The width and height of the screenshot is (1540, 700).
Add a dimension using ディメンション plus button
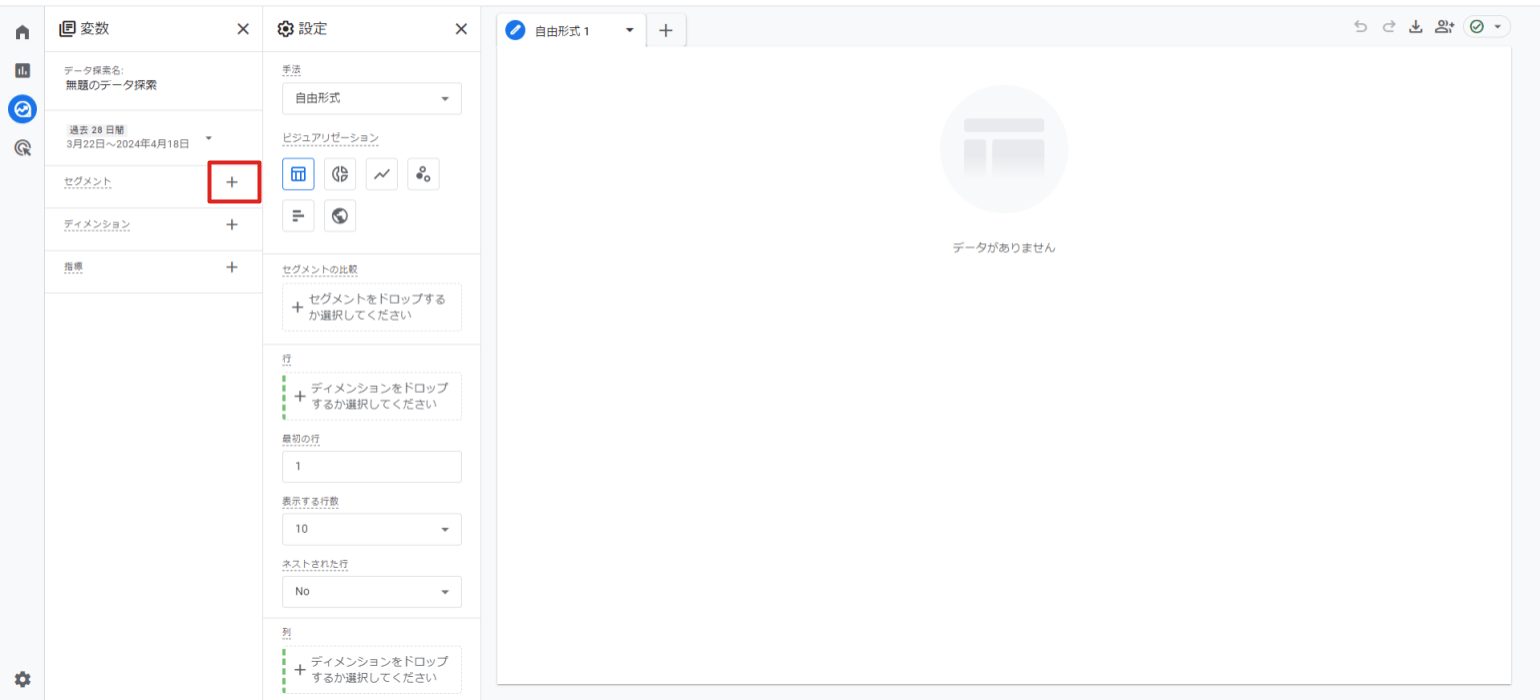pos(232,225)
